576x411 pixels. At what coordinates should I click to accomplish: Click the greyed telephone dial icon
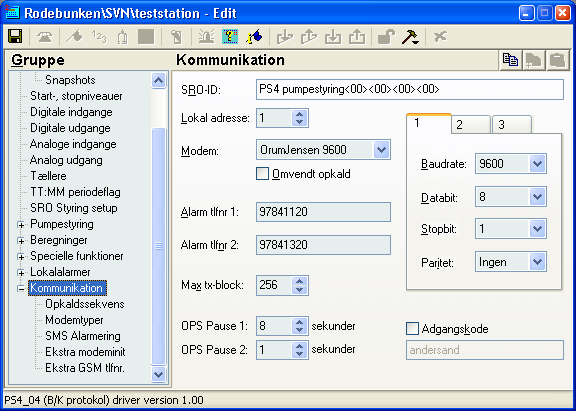44,37
